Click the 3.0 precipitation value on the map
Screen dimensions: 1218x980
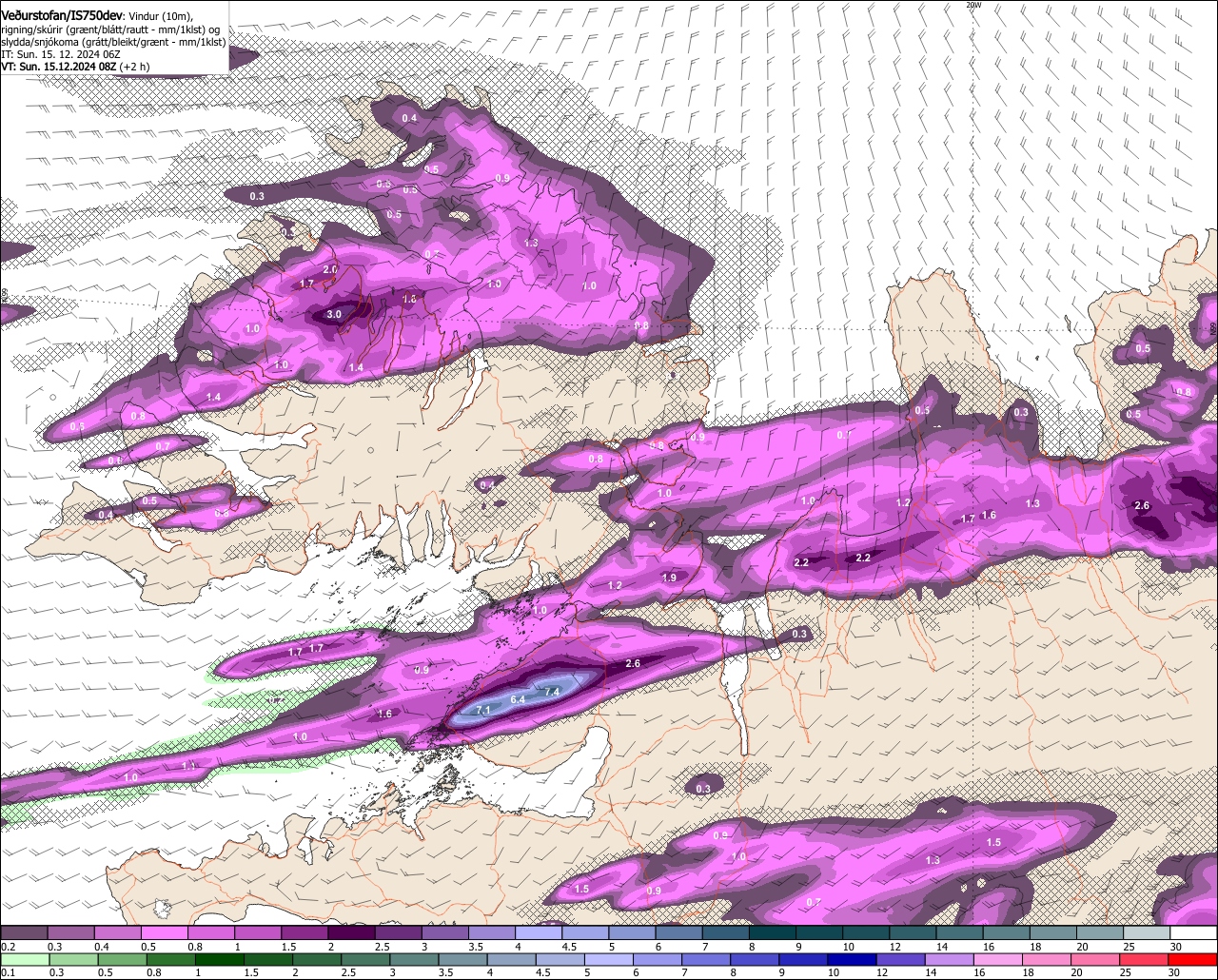click(x=334, y=314)
